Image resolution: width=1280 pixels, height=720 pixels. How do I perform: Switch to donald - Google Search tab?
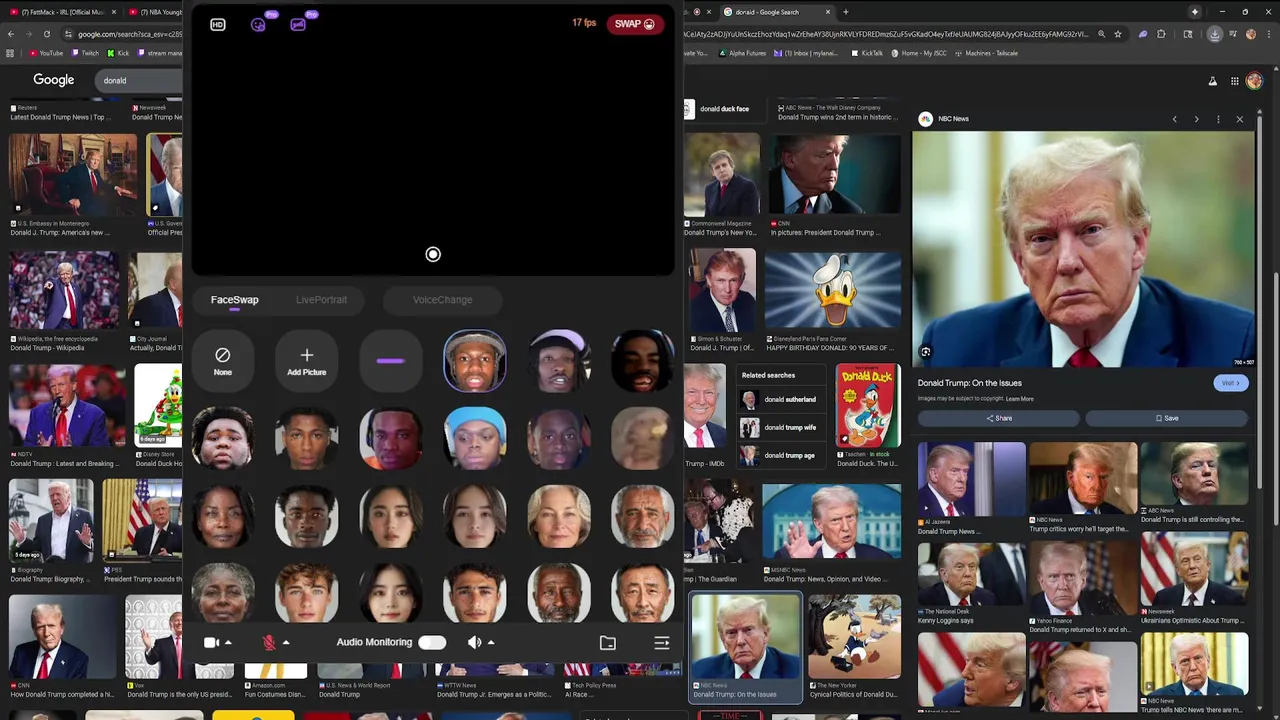(776, 12)
